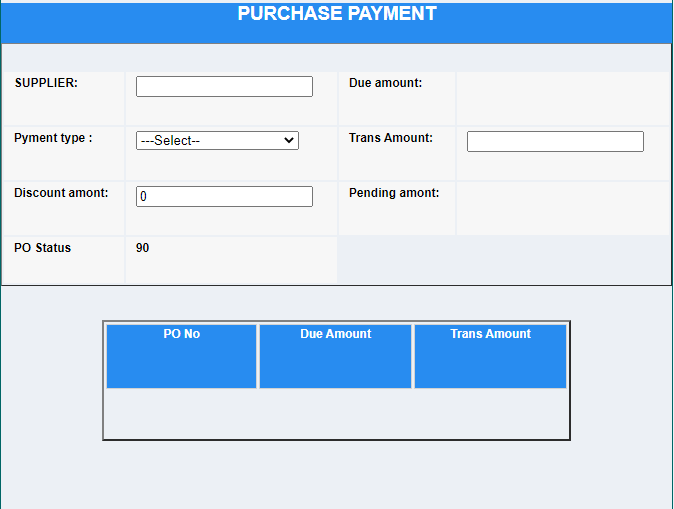Image resolution: width=674 pixels, height=509 pixels.
Task: Click the PO Status value 90
Action: (x=143, y=248)
